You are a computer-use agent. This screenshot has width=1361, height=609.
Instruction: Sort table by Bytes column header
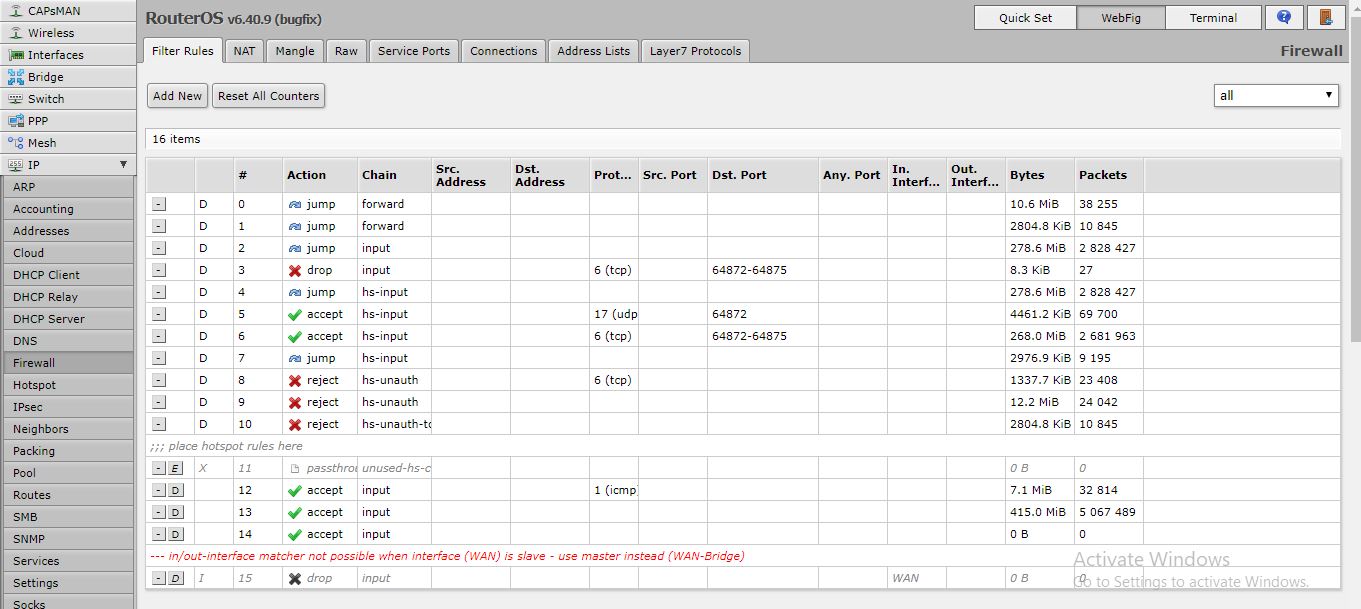click(1040, 175)
